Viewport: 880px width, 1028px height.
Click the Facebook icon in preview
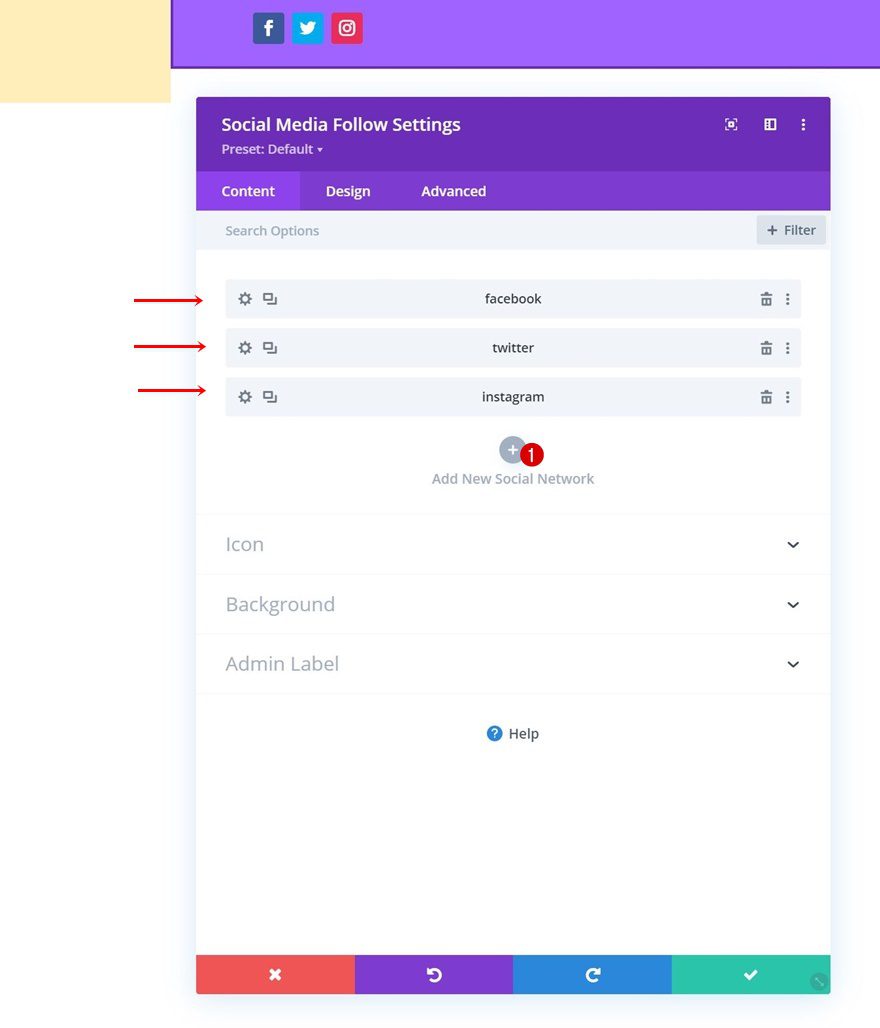tap(268, 28)
